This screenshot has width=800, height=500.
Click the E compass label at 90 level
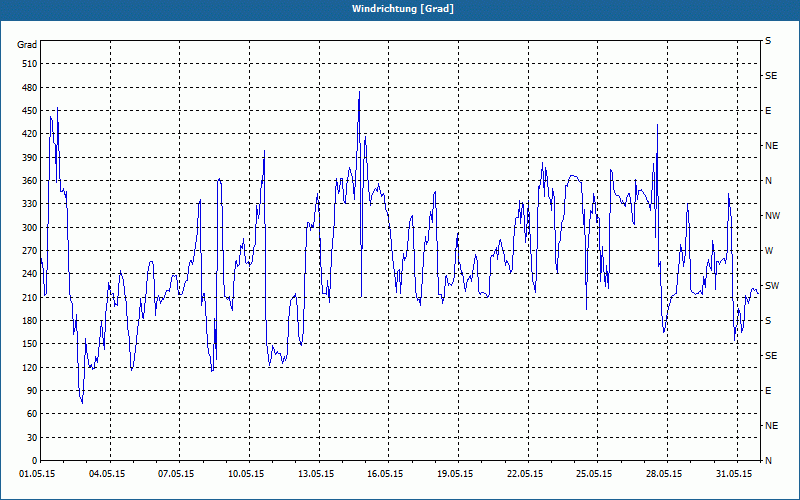[768, 390]
